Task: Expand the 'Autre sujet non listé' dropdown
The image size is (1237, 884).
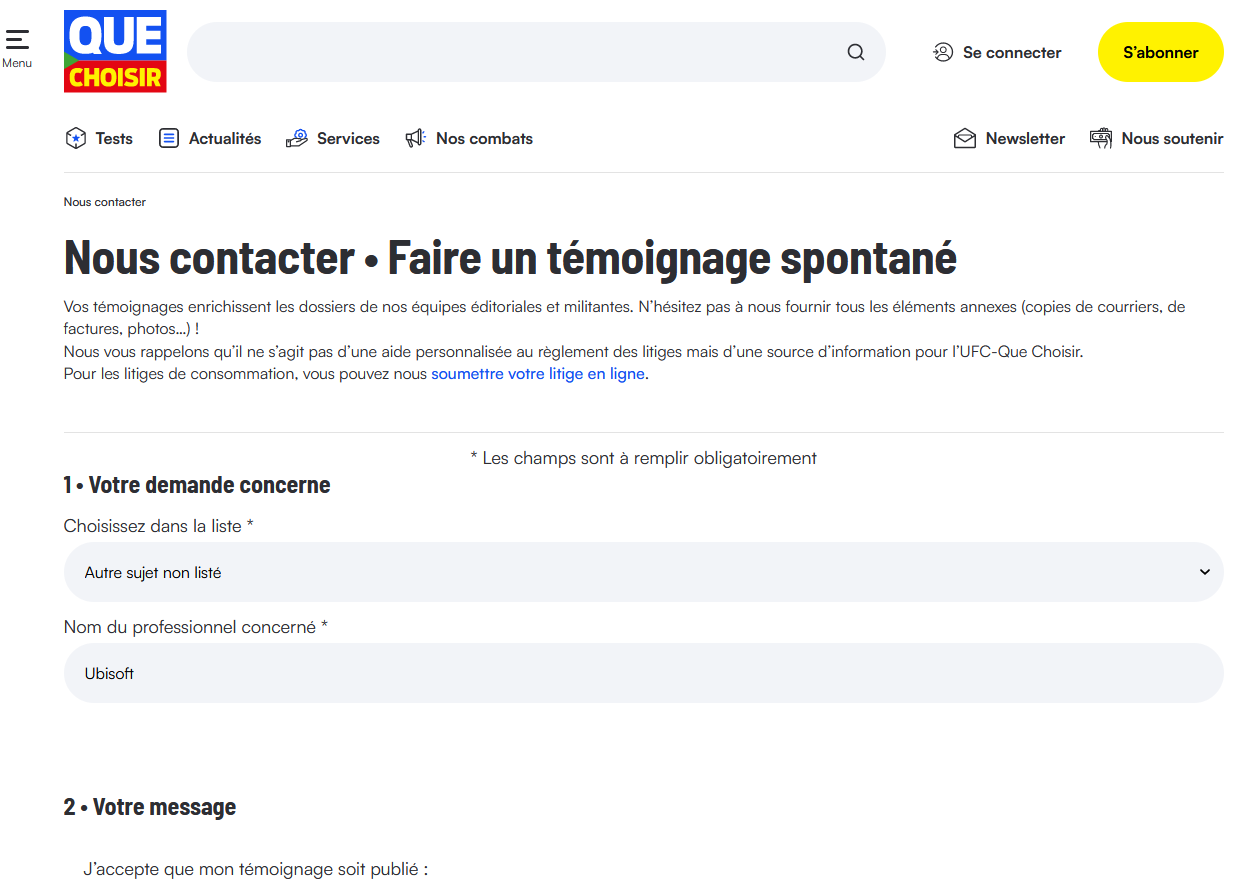Action: point(643,572)
